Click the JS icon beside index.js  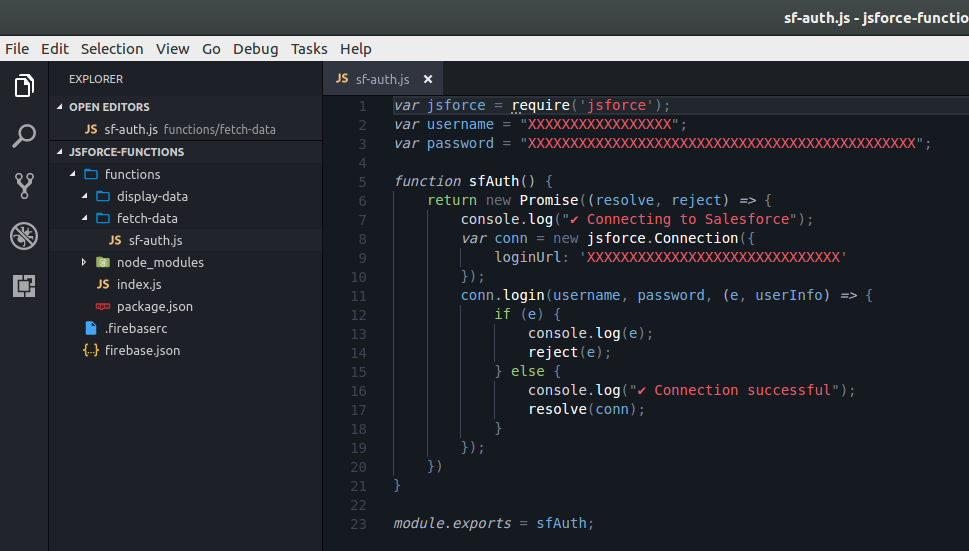pos(103,284)
